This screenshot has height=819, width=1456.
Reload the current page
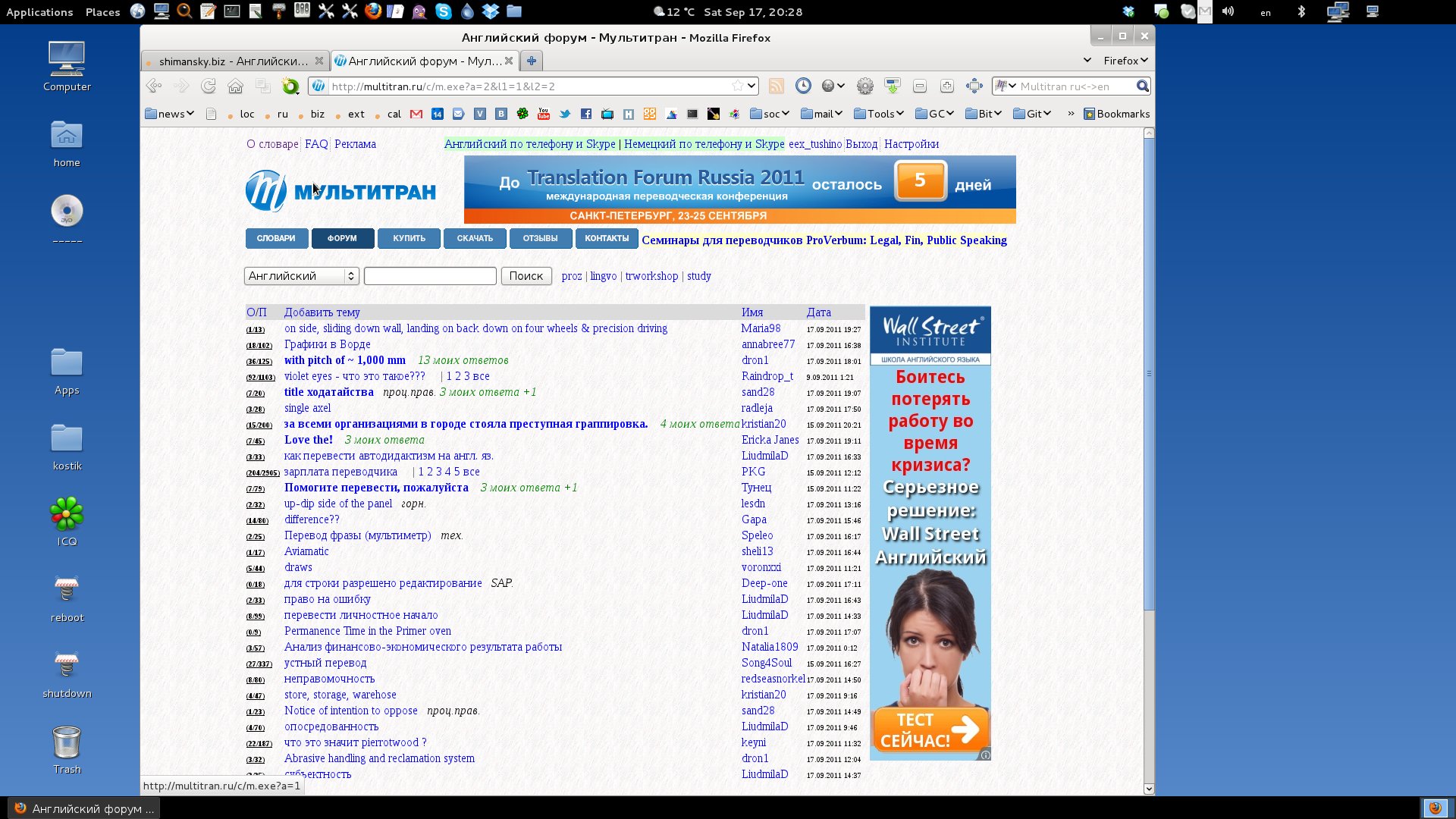tap(209, 86)
